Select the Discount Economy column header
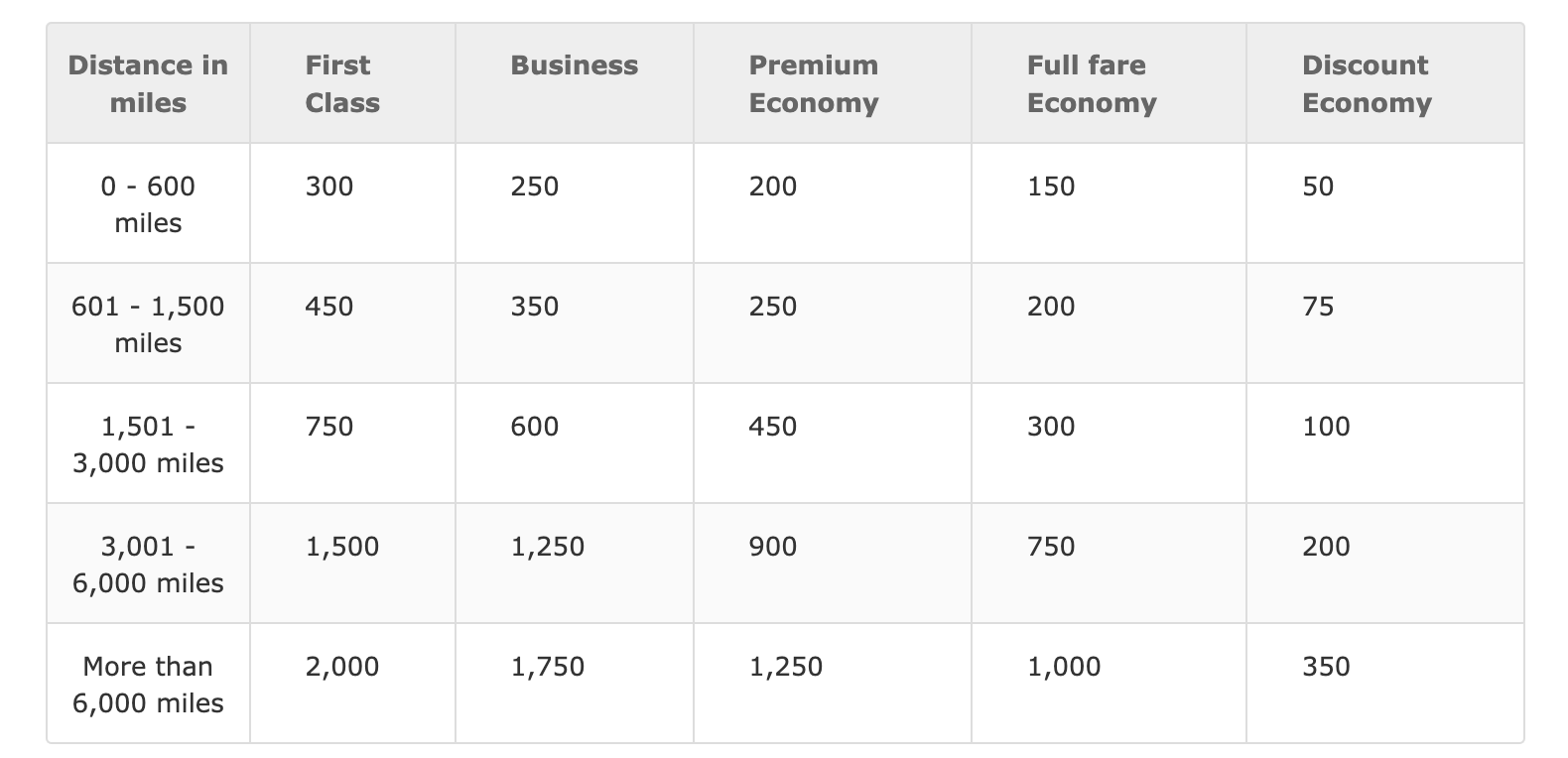 coord(1366,84)
